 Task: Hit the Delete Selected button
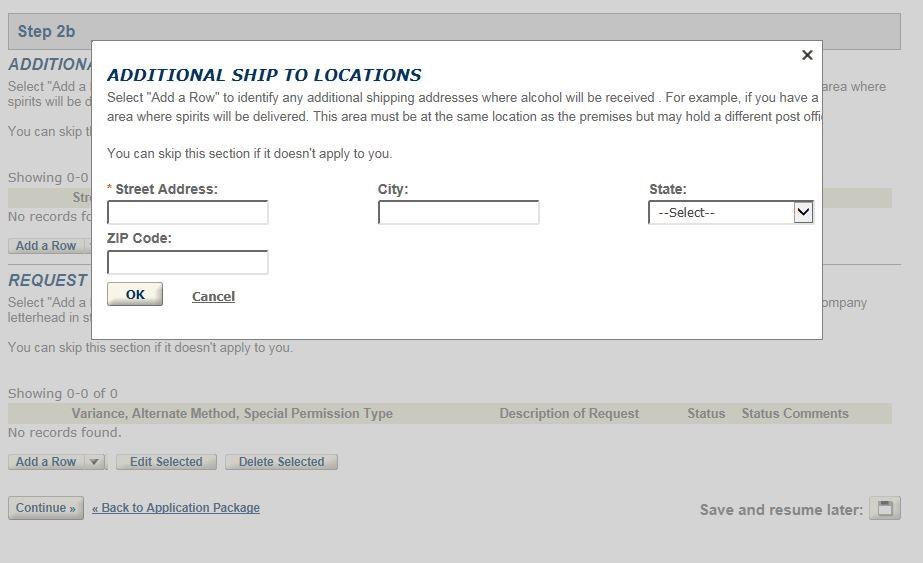[281, 462]
